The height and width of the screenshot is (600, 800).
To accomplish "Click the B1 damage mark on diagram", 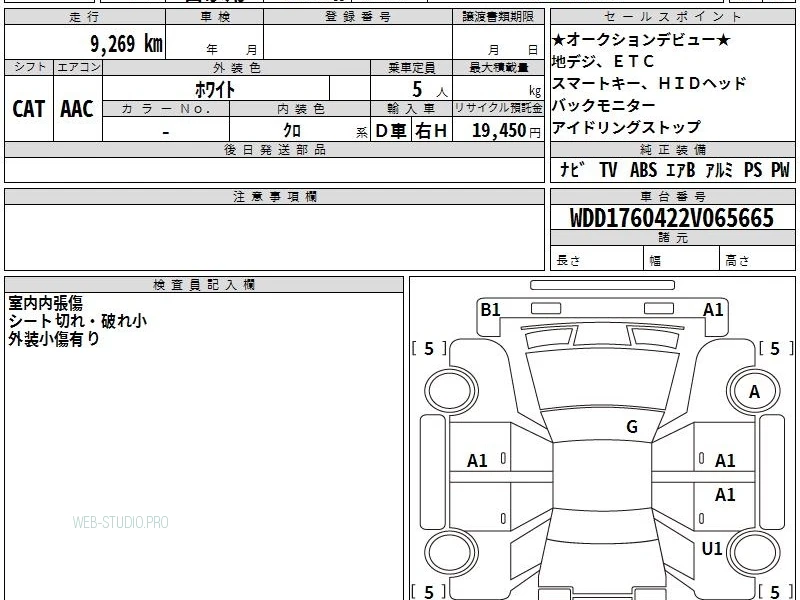I will (x=490, y=310).
